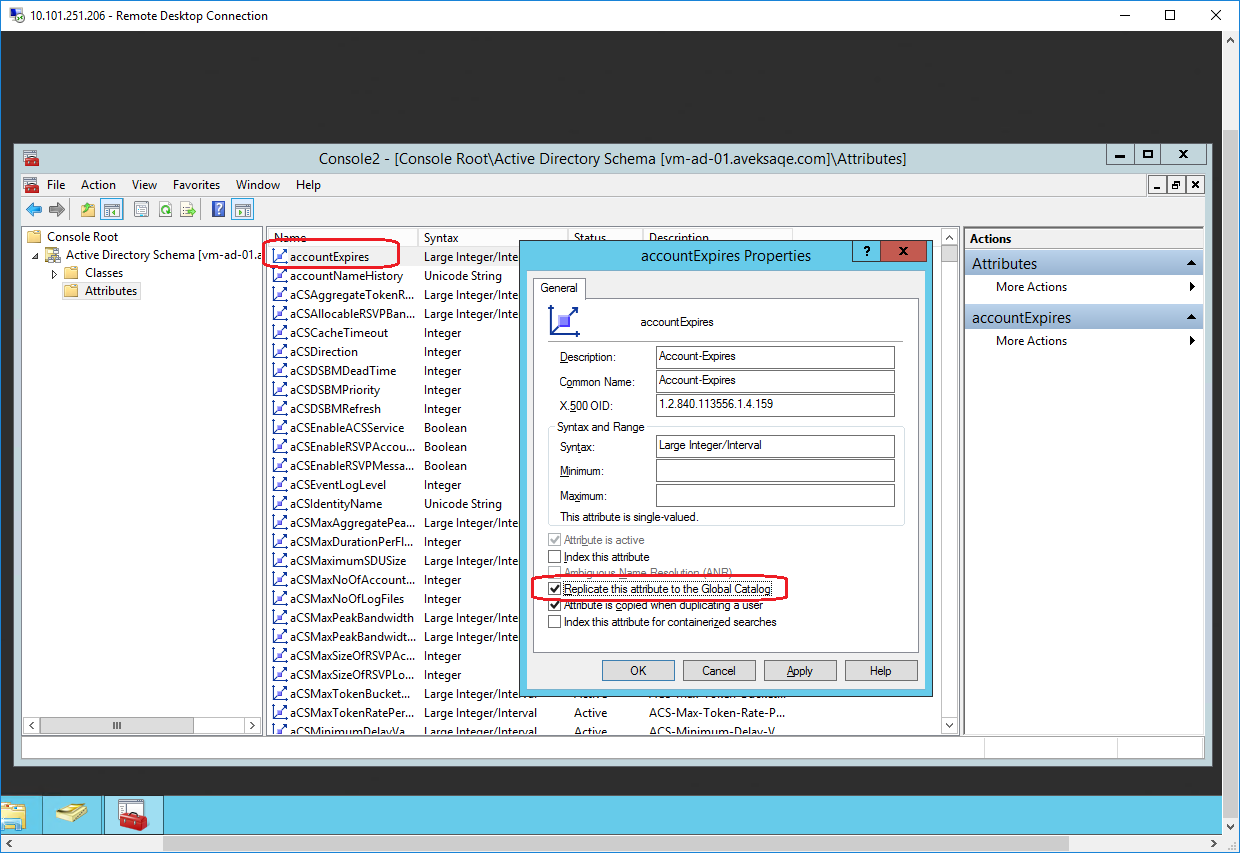Image resolution: width=1240 pixels, height=853 pixels.
Task: Toggle Show/Hide Action Pane toolbar icon
Action: [x=242, y=209]
